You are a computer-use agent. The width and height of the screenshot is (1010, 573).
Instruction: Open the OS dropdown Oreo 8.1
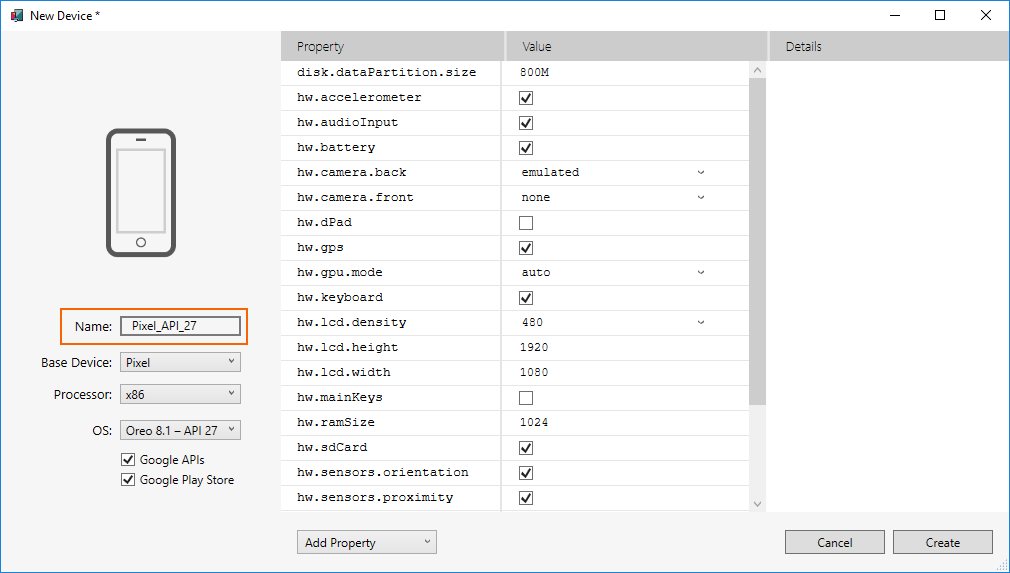[x=180, y=430]
